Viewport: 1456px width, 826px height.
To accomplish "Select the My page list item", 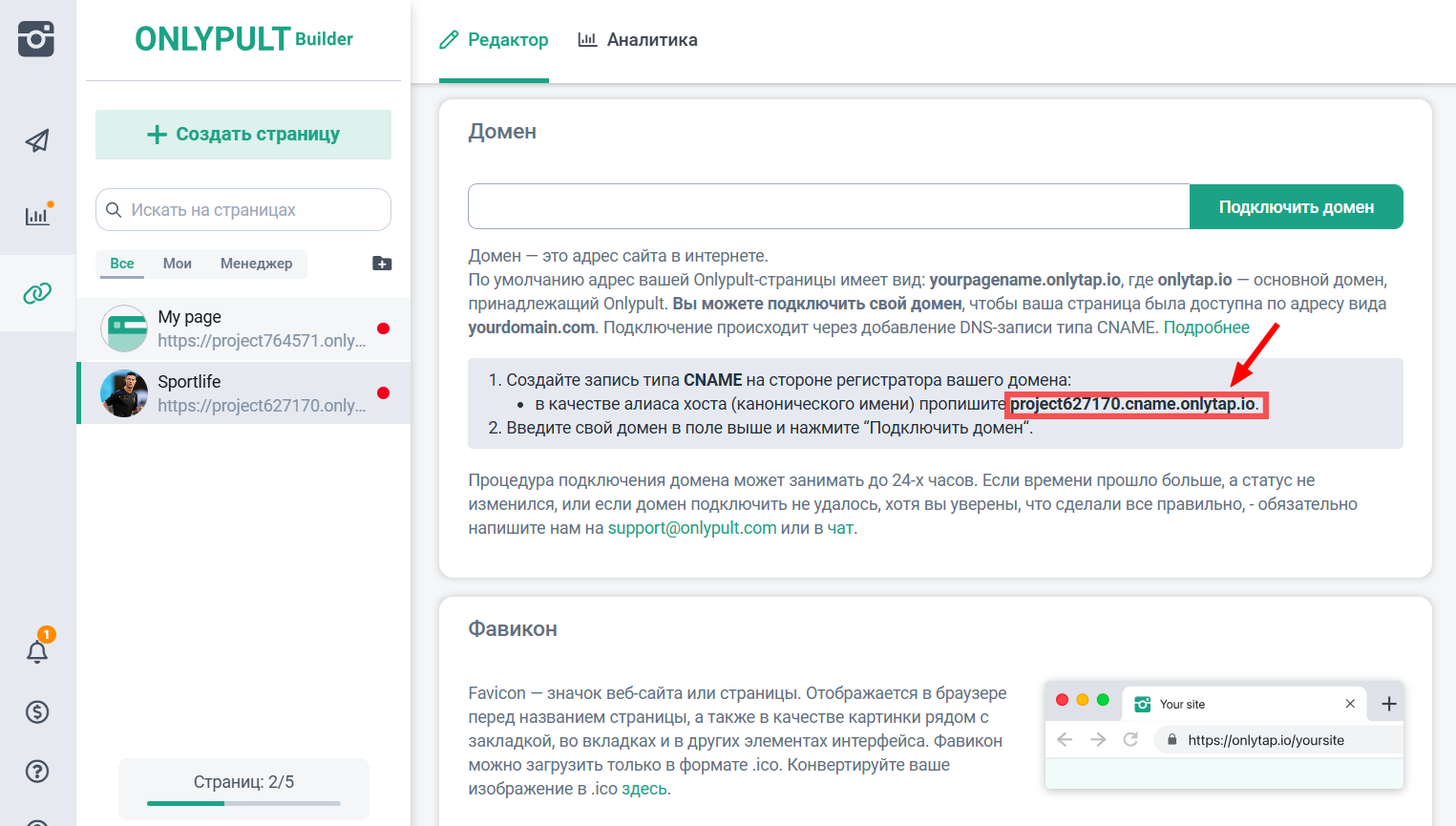I will 243,328.
